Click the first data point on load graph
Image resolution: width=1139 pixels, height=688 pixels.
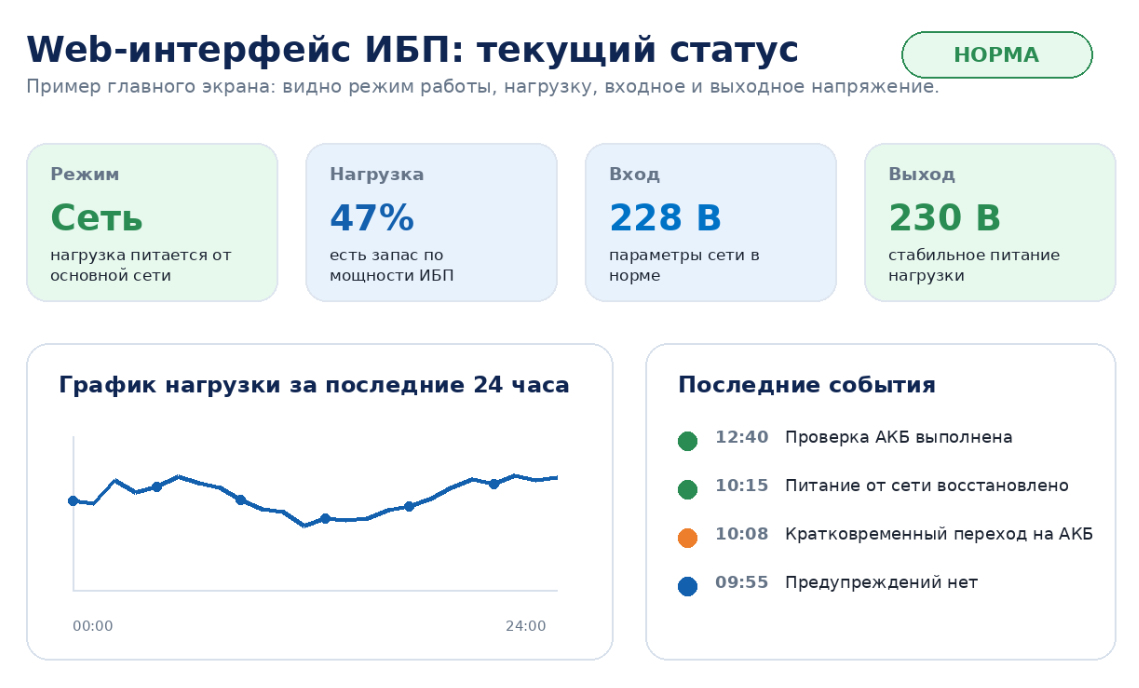[73, 501]
